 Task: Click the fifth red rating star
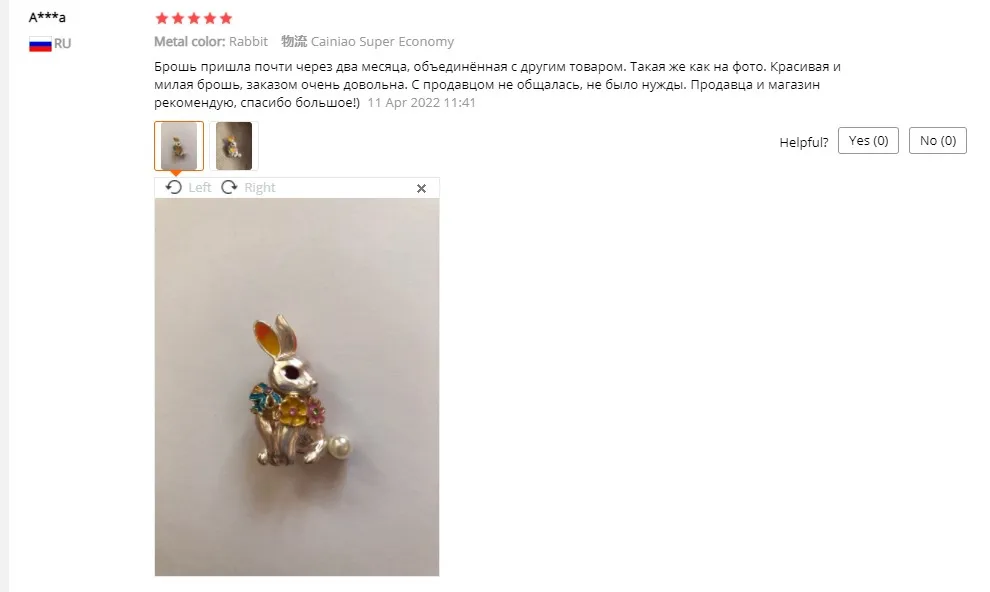[226, 18]
